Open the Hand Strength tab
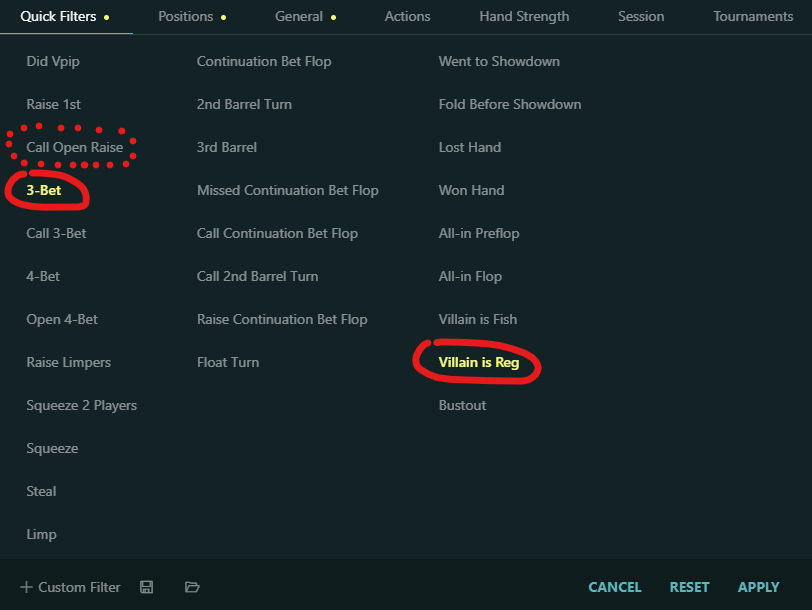Screen dimensions: 812x610 (524, 16)
